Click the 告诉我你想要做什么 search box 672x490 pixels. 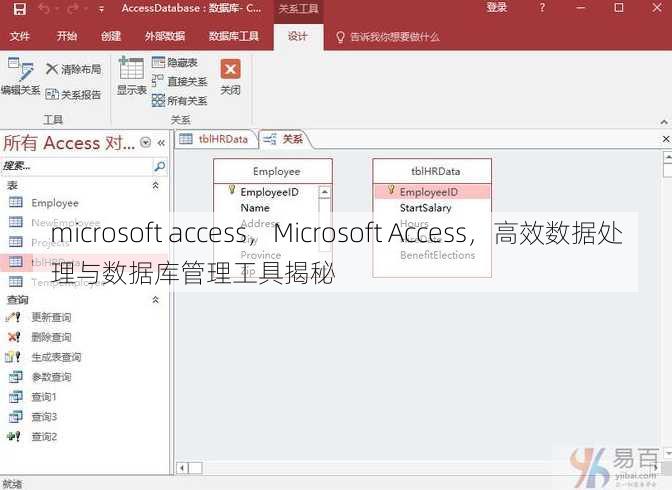click(388, 37)
